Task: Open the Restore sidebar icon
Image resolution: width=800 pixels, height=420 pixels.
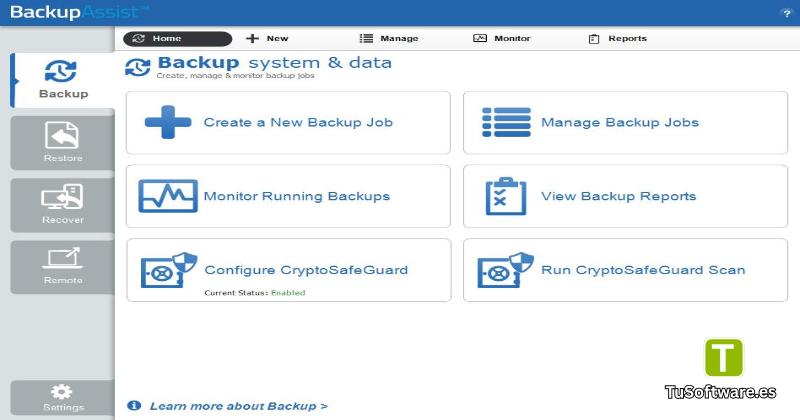Action: [62, 135]
